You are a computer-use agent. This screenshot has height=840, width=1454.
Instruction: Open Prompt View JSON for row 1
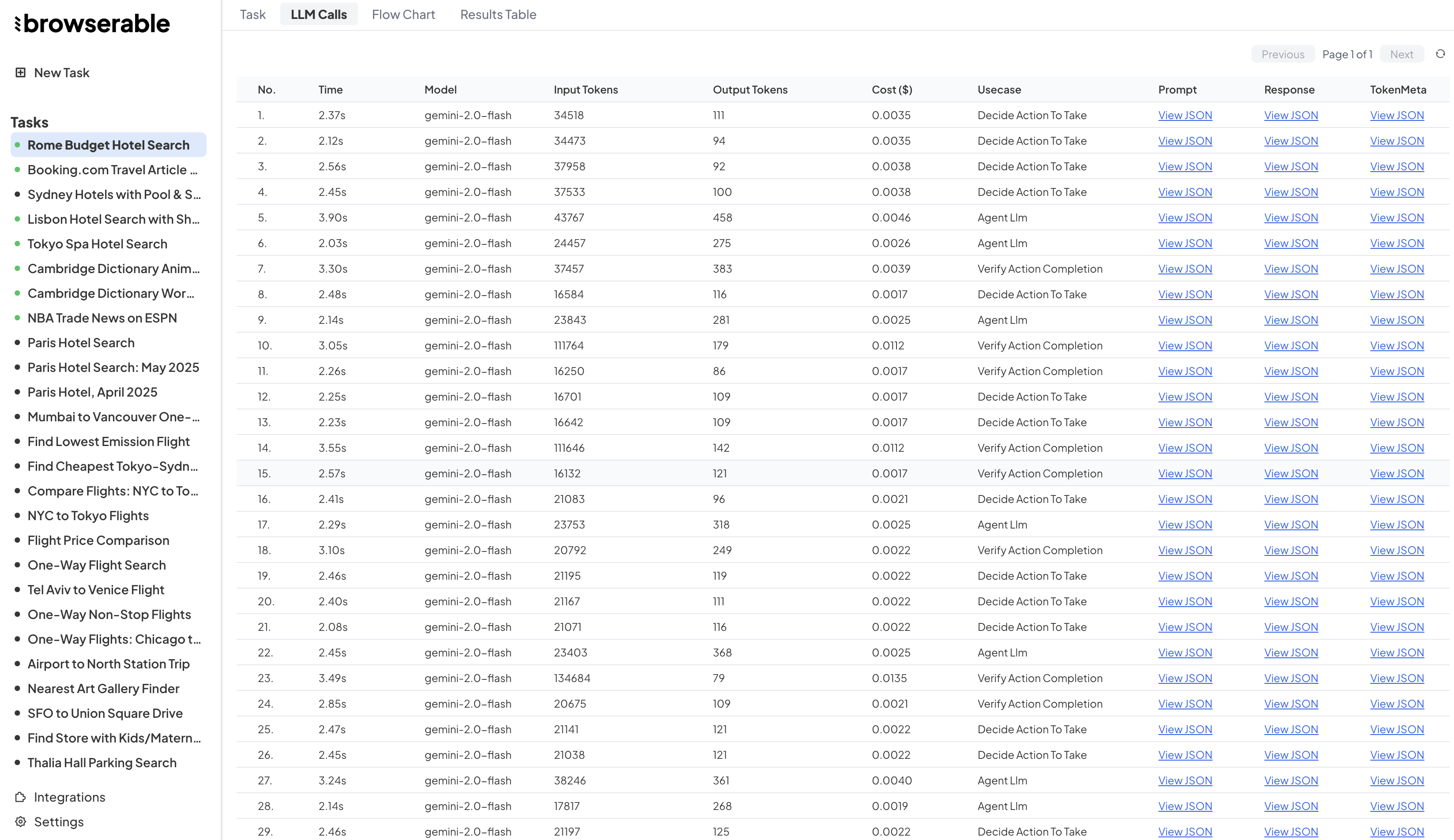point(1185,115)
